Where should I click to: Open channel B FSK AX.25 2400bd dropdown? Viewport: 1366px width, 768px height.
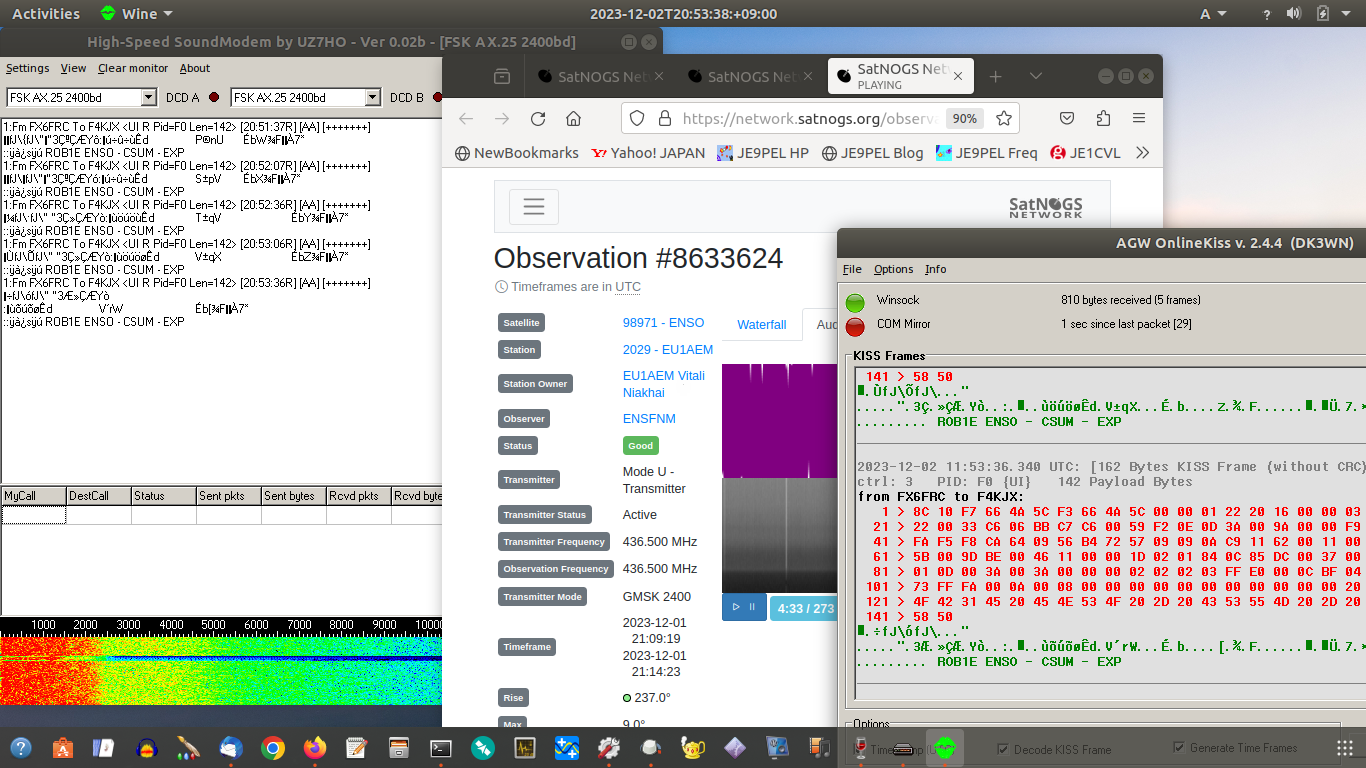(373, 97)
